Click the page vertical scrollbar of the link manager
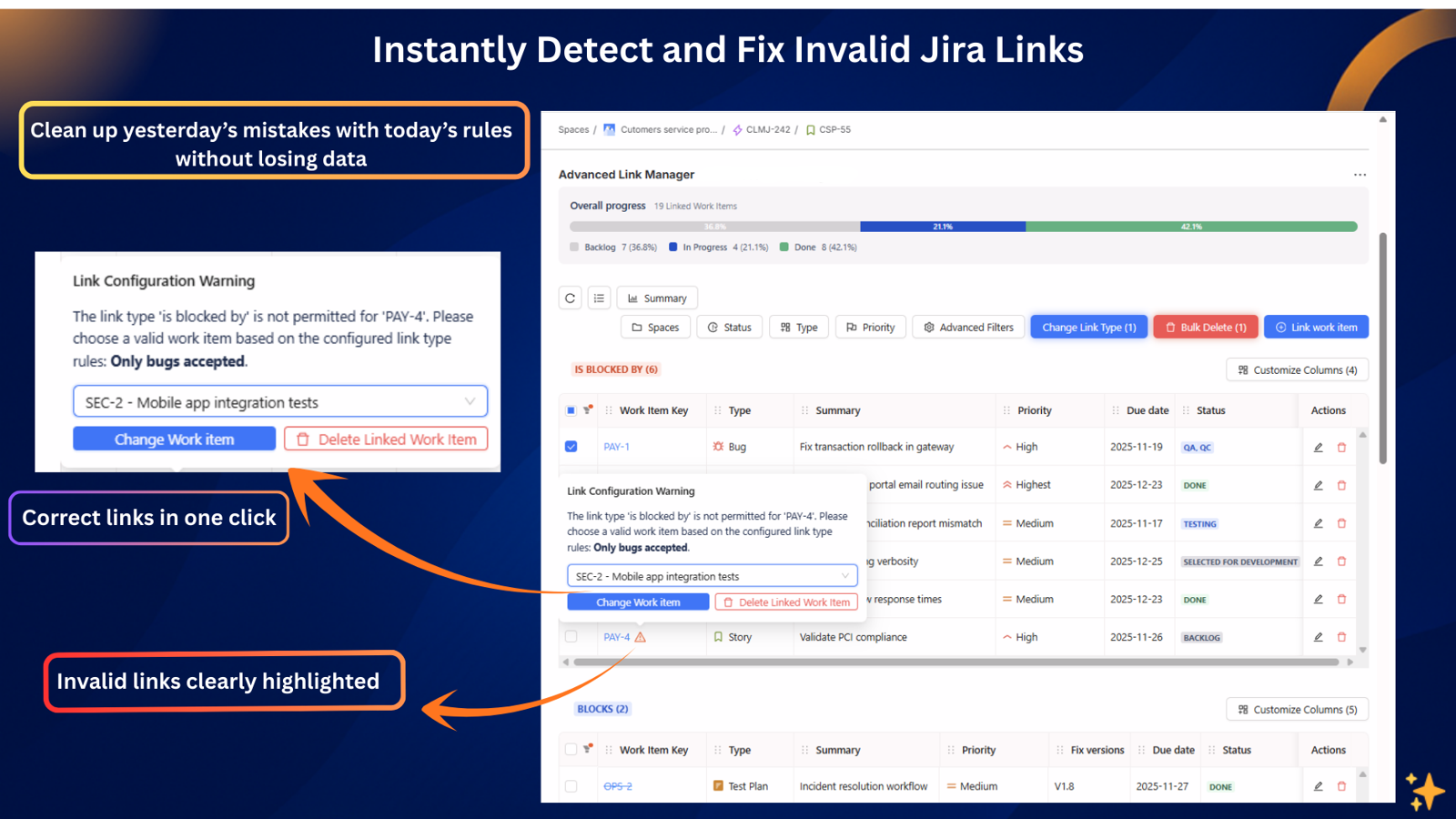1456x819 pixels. click(x=1383, y=349)
